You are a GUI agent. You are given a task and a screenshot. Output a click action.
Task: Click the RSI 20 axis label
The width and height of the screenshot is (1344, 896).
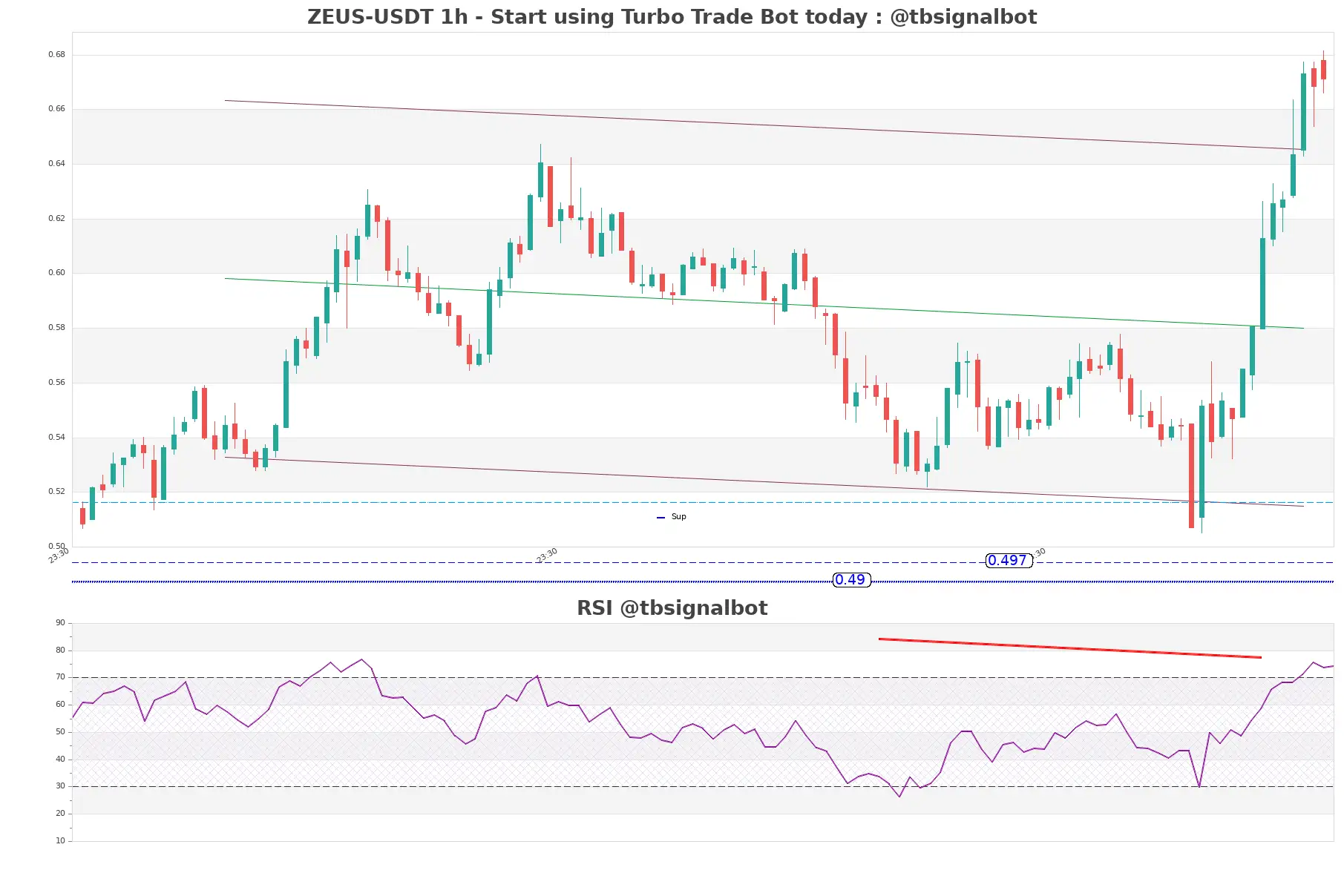click(x=60, y=813)
